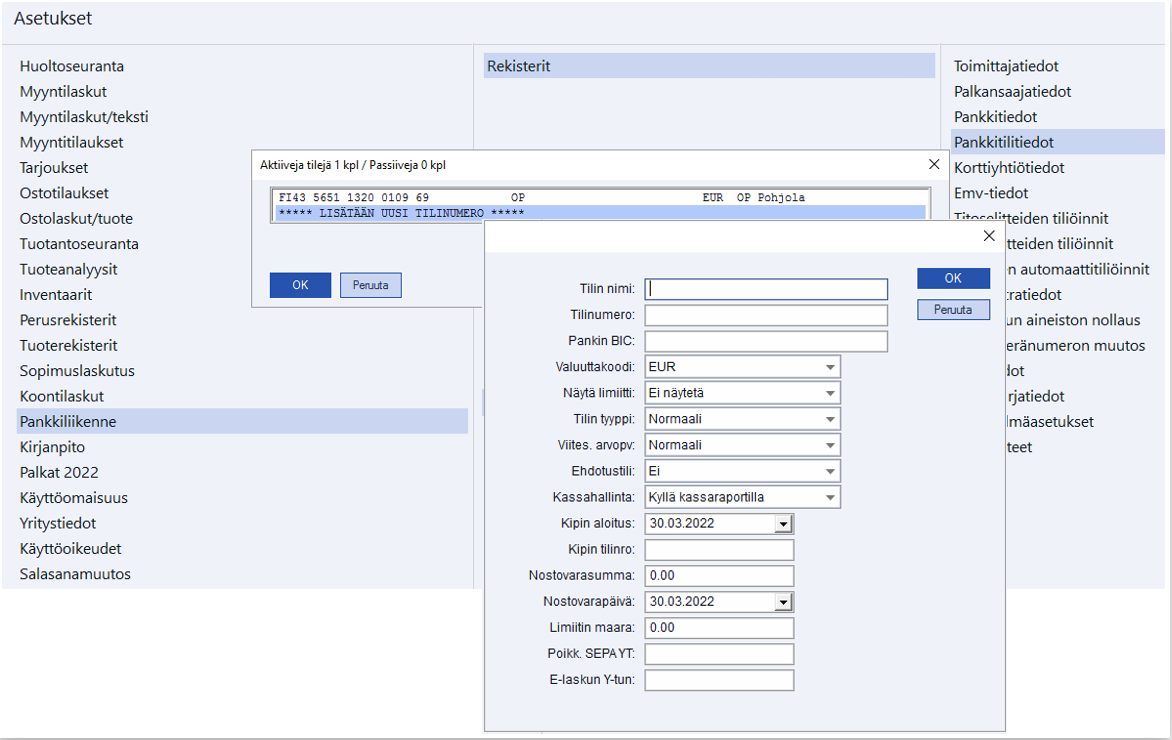Expand the Valuuttakoodi dropdown
The image size is (1172, 740).
[830, 367]
